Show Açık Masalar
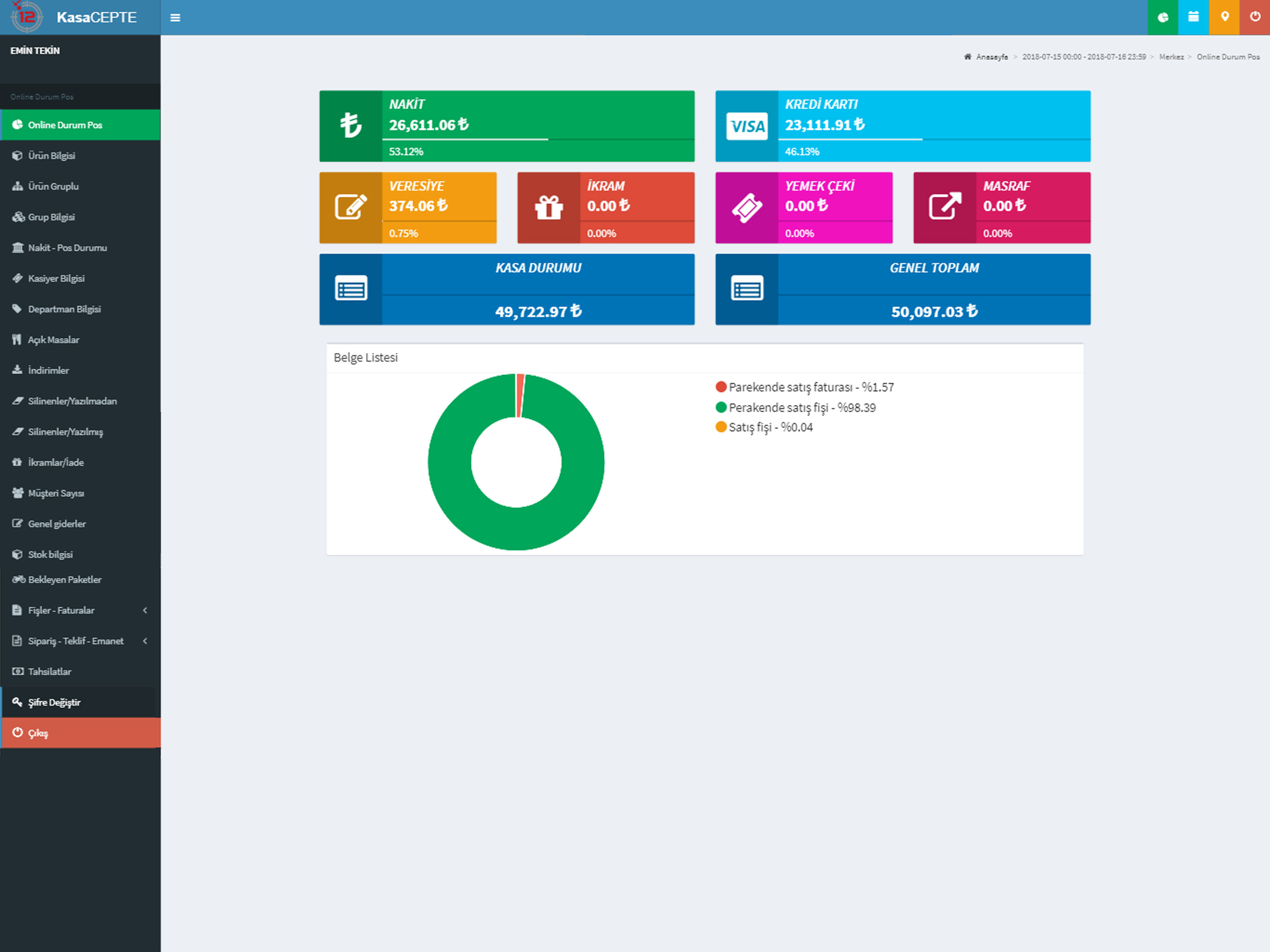This screenshot has width=1270, height=952. pos(80,340)
